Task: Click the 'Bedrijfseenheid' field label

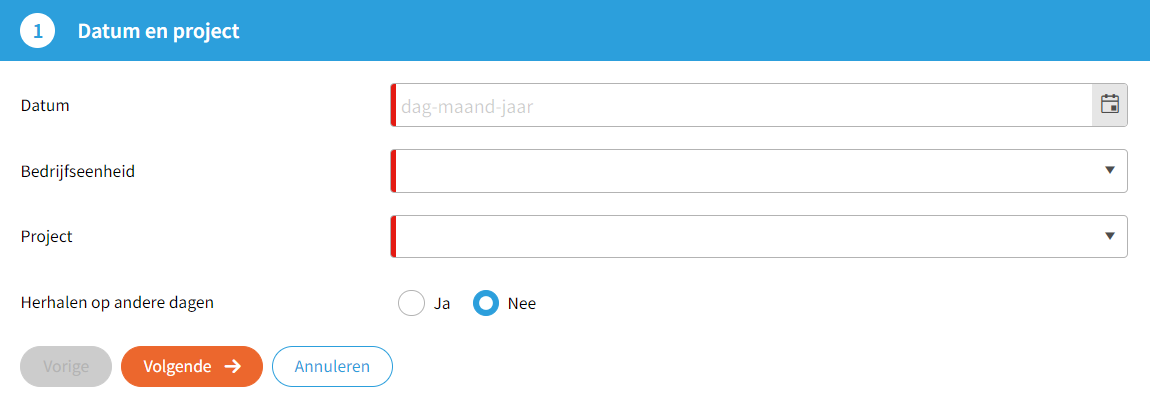Action: click(x=78, y=171)
